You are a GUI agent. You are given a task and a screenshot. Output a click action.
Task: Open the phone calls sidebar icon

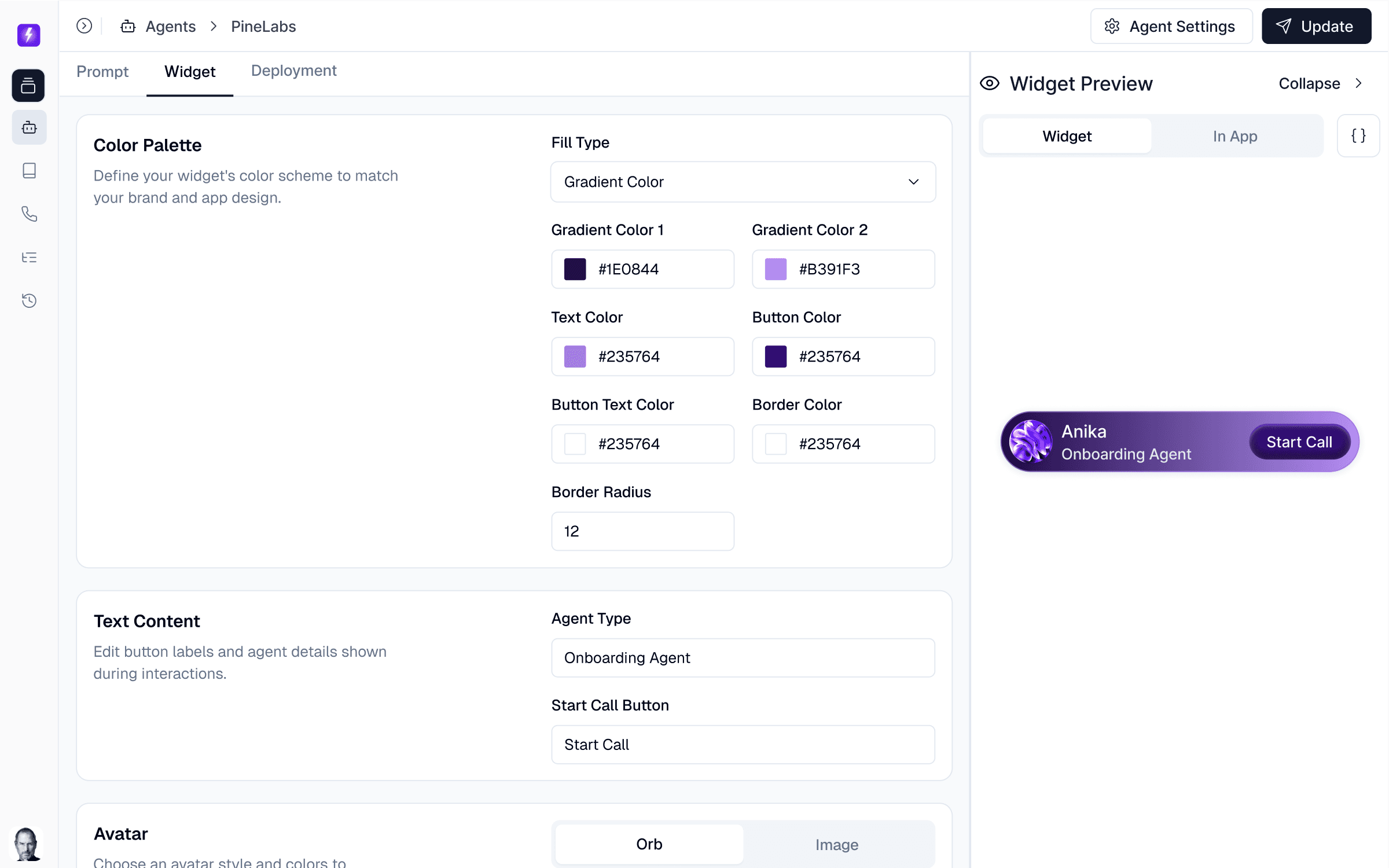29,214
